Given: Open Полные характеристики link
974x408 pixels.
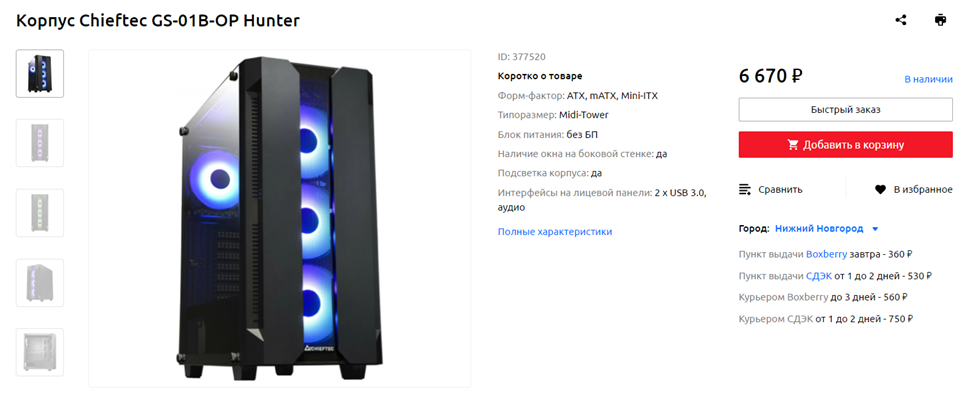Looking at the screenshot, I should (x=555, y=232).
